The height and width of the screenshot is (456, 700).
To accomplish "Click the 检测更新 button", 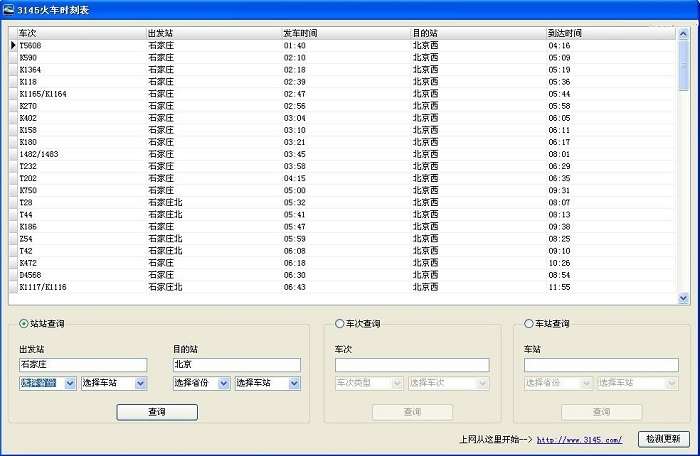I will 663,439.
